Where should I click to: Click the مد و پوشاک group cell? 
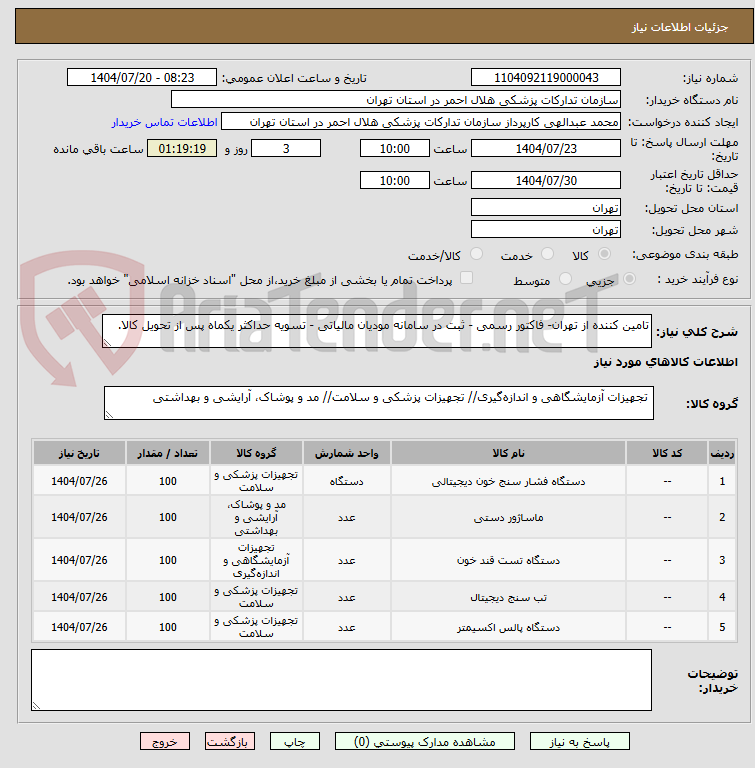[256, 517]
